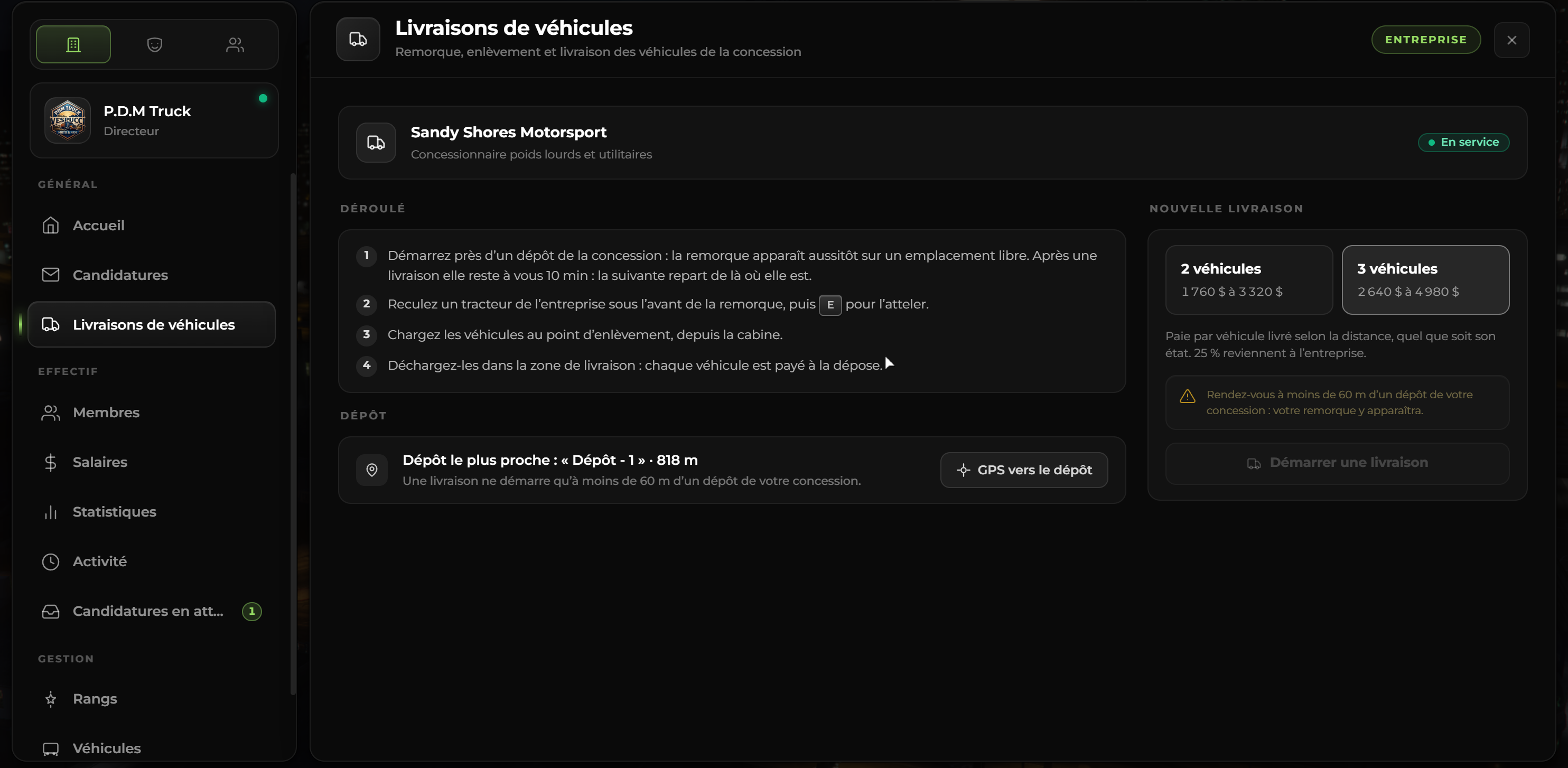Click the Statistiques bar chart icon
The width and height of the screenshot is (1568, 768).
click(x=51, y=512)
